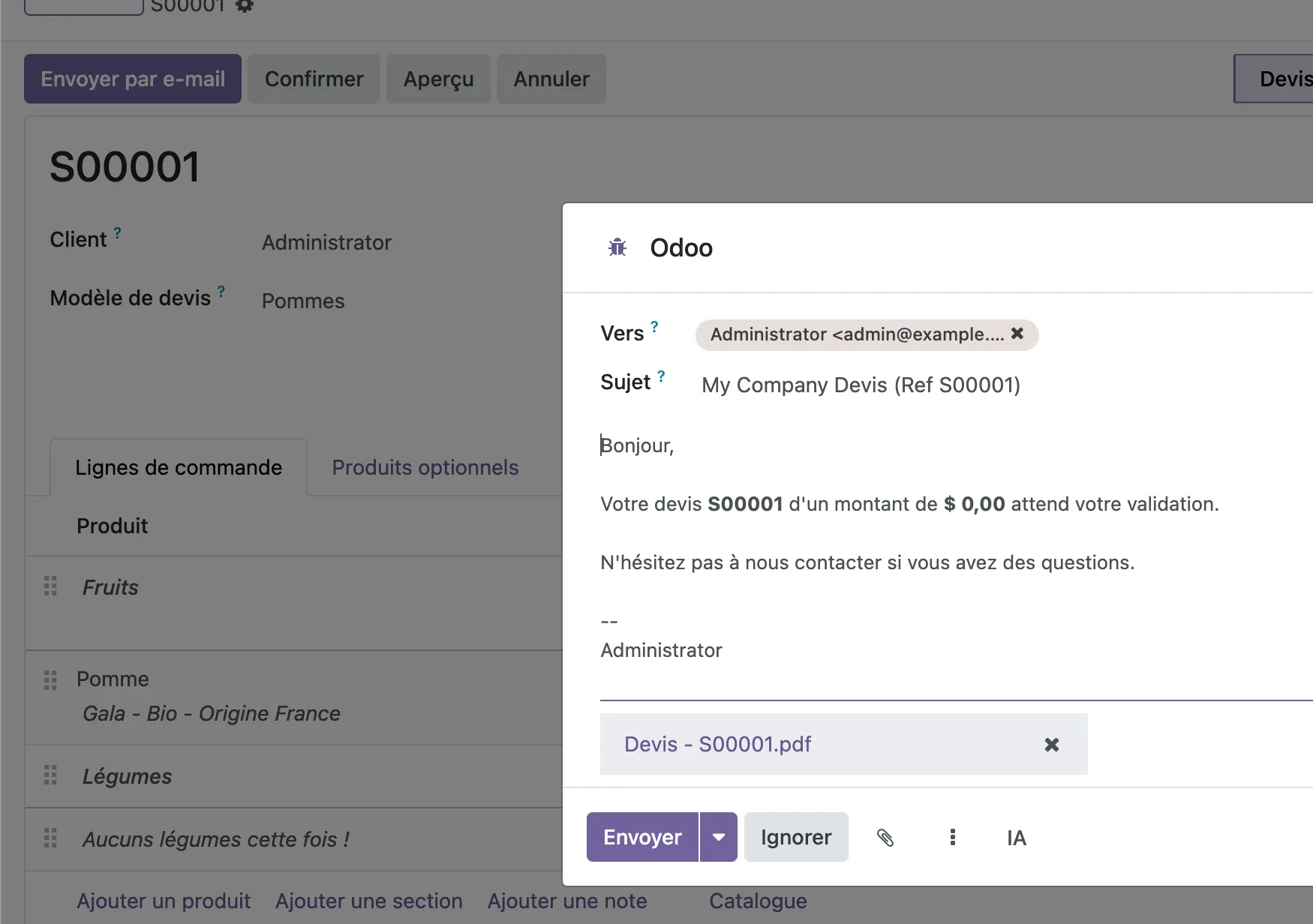Click the help question mark beside Client

click(117, 233)
